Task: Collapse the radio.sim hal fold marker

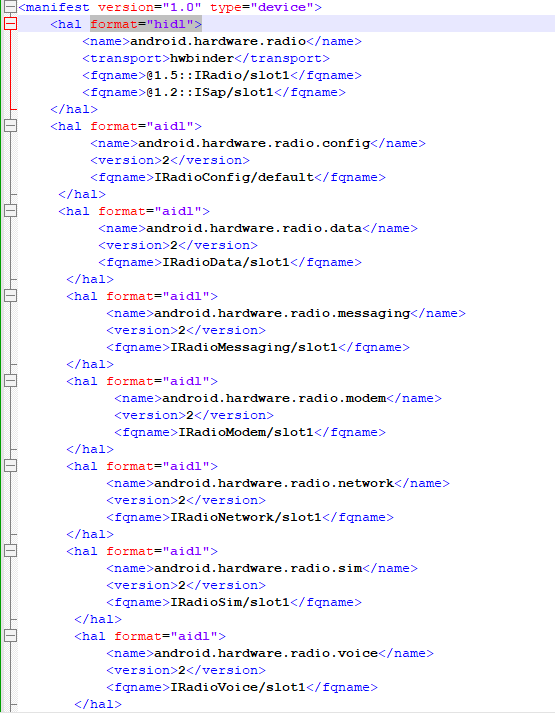Action: 10,551
